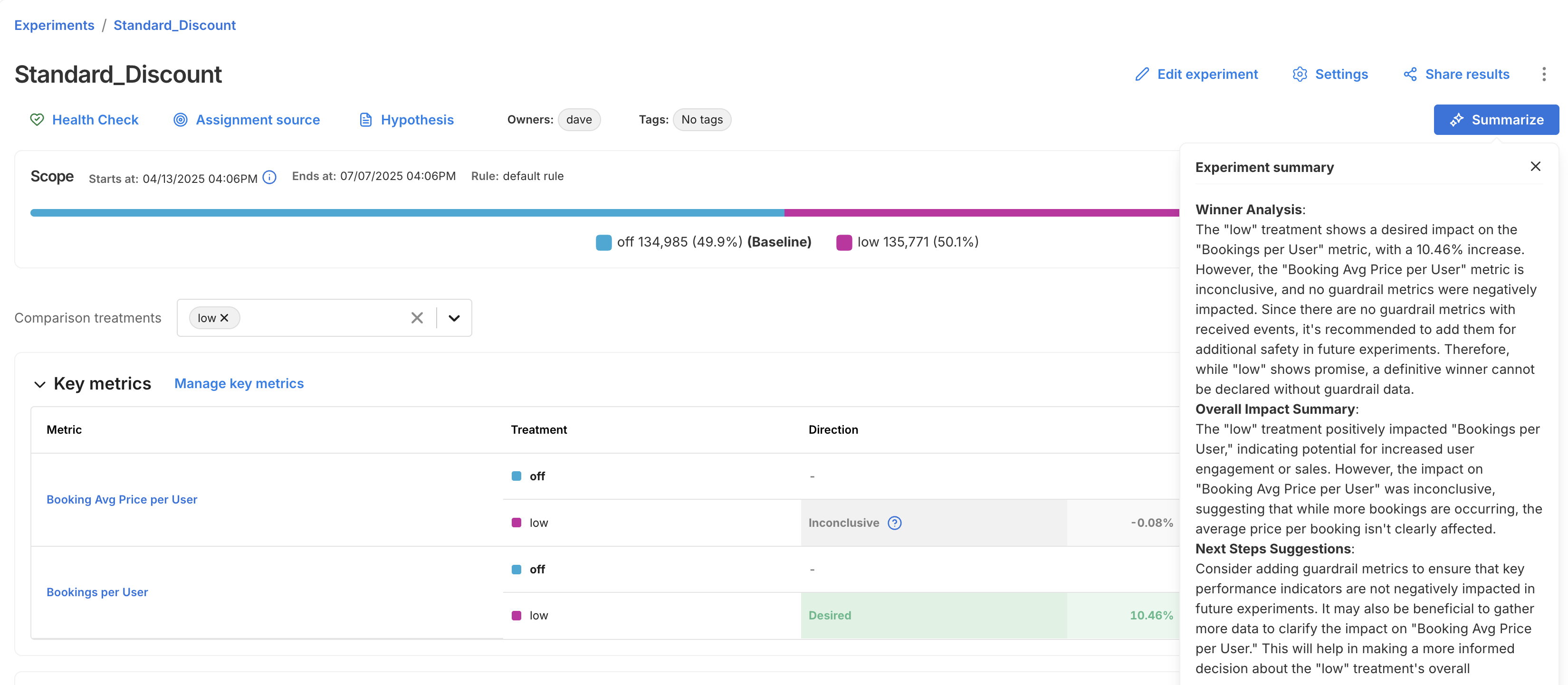This screenshot has width=1568, height=685.
Task: Click the Assignment source target icon
Action: coord(180,120)
